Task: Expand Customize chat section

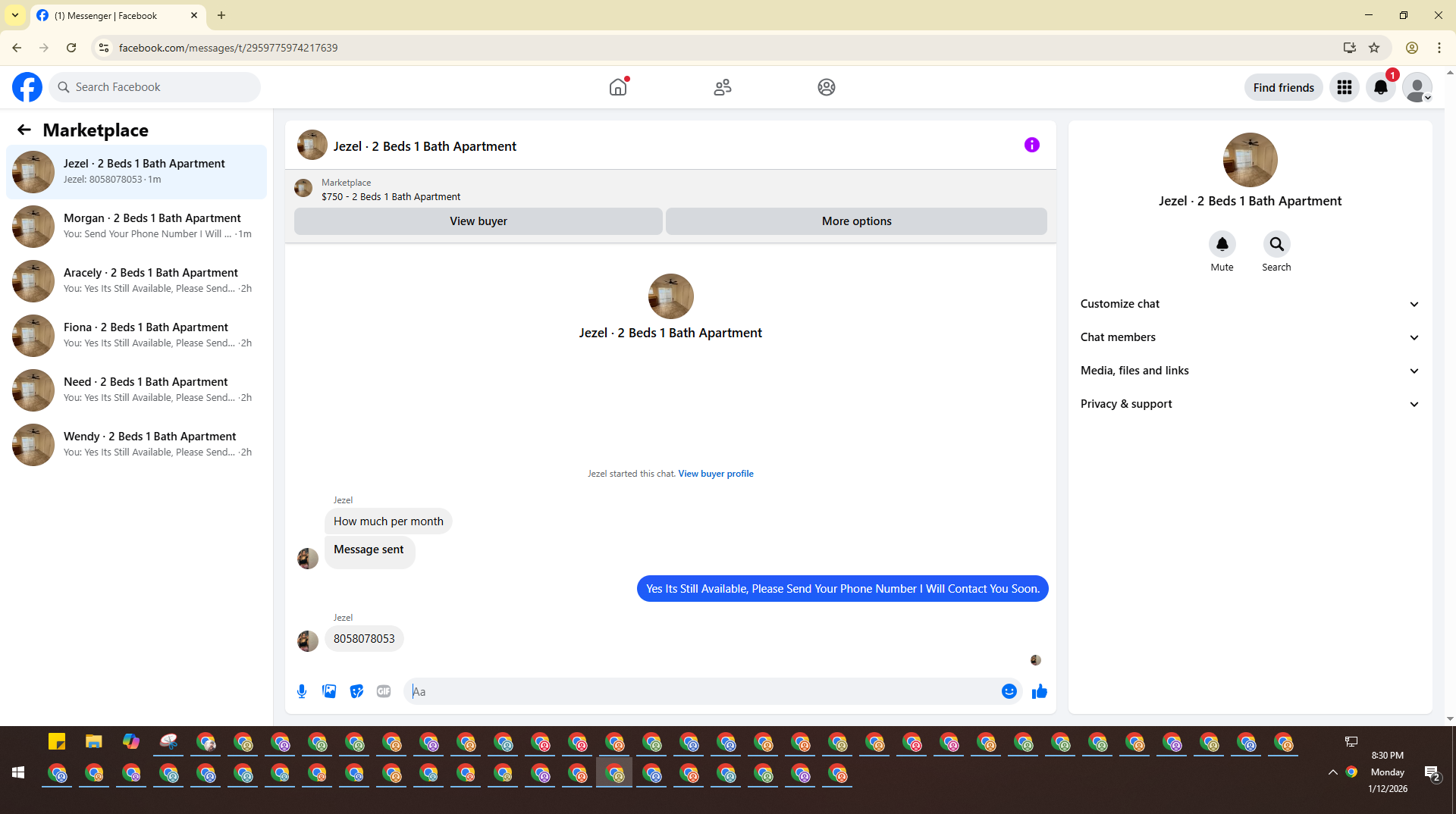Action: (x=1250, y=304)
